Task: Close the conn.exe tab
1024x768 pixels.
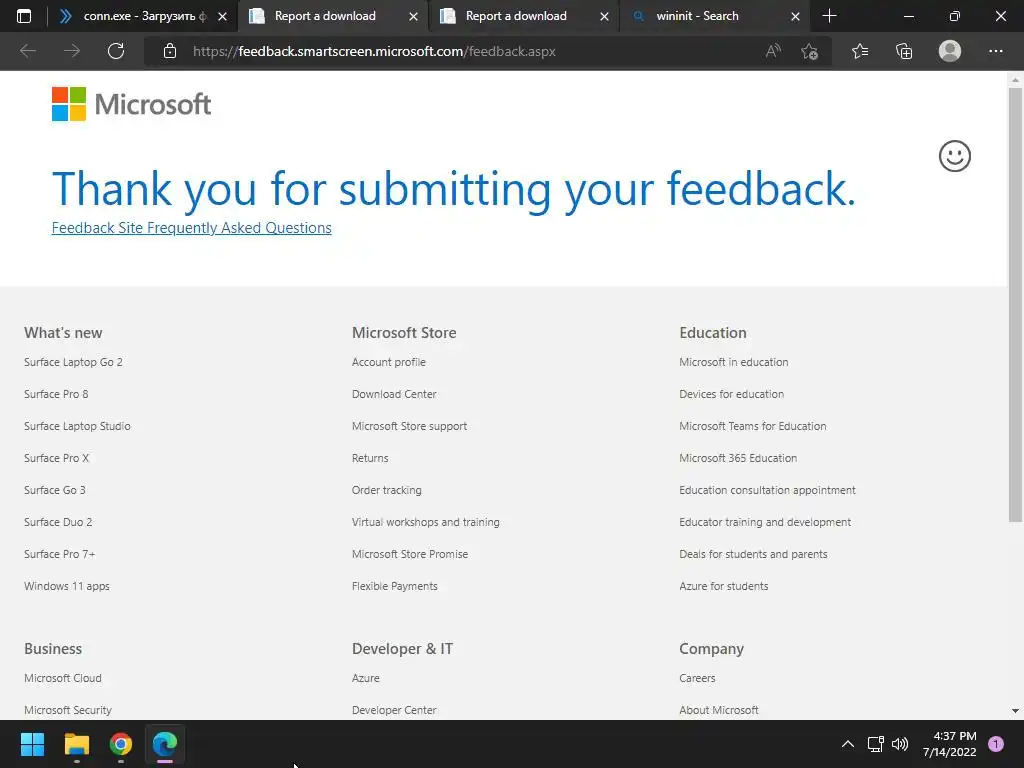Action: (x=223, y=16)
